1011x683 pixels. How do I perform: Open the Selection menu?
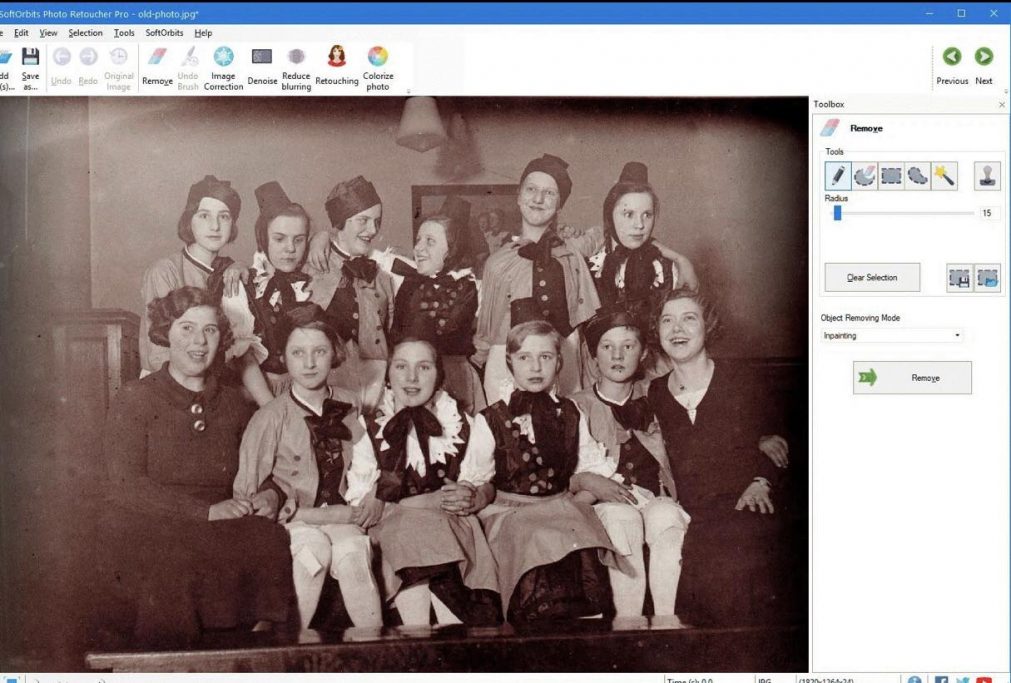(x=85, y=33)
